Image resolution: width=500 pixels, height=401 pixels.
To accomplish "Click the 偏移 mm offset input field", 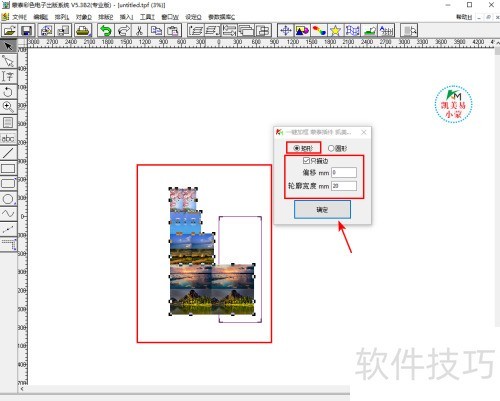I will (x=344, y=172).
